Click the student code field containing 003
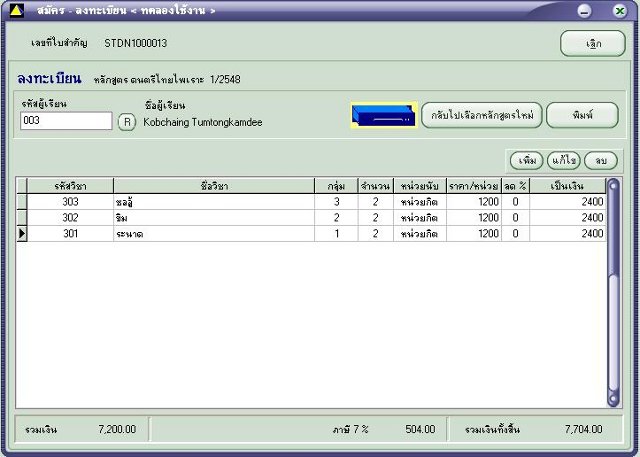The width and height of the screenshot is (640, 457). point(66,121)
